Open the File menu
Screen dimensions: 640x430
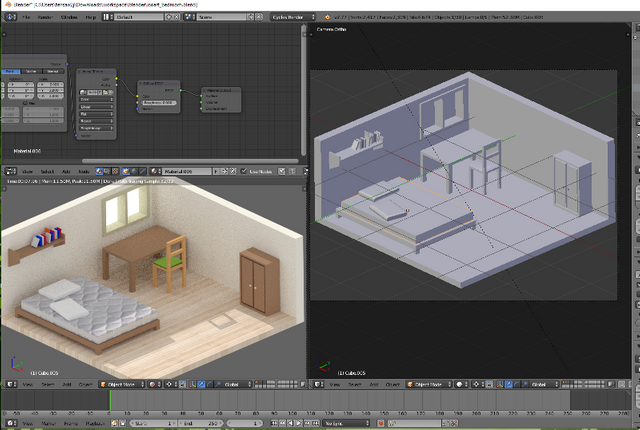click(x=26, y=17)
